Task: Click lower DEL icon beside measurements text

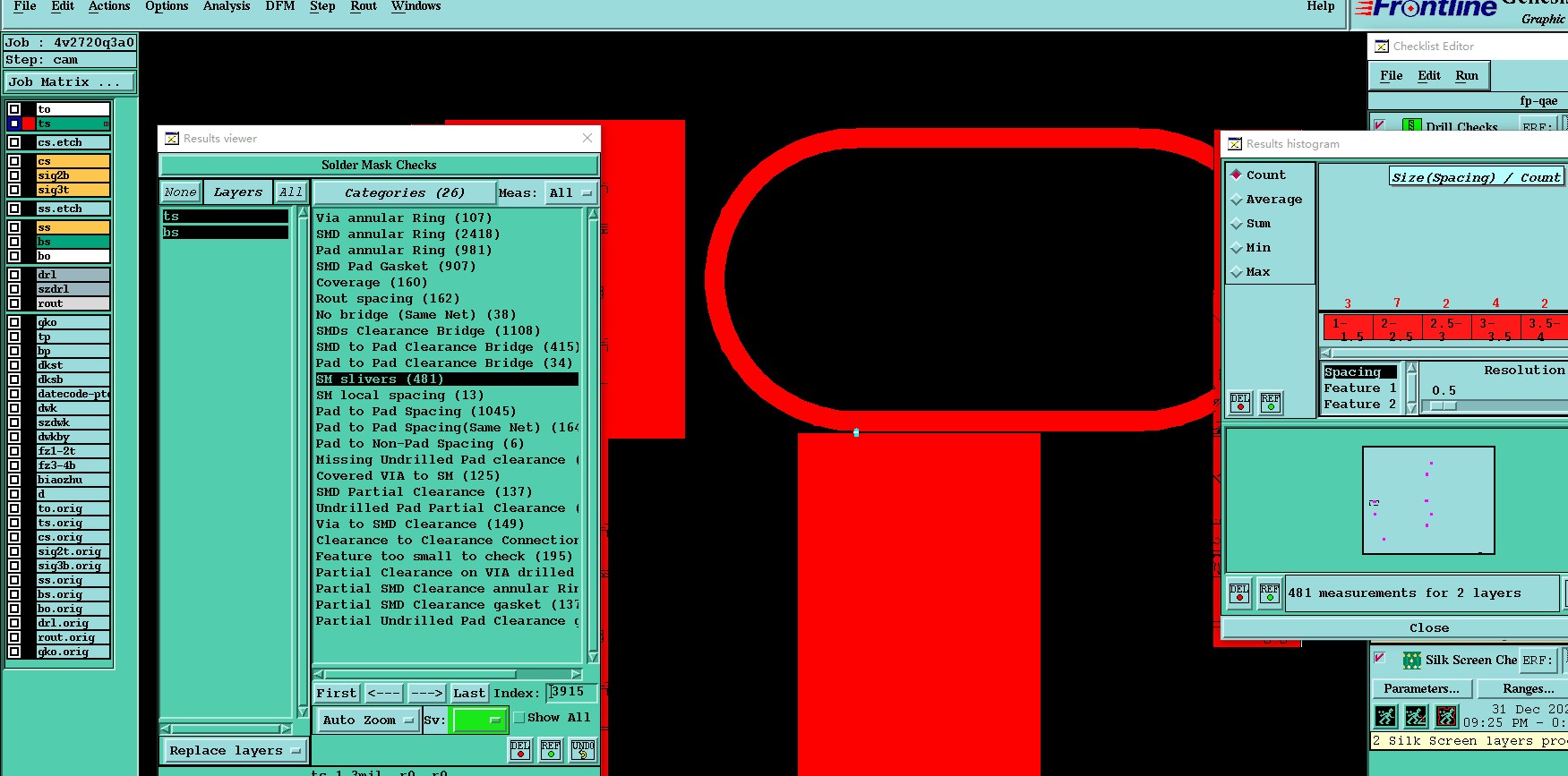Action: [x=1239, y=593]
